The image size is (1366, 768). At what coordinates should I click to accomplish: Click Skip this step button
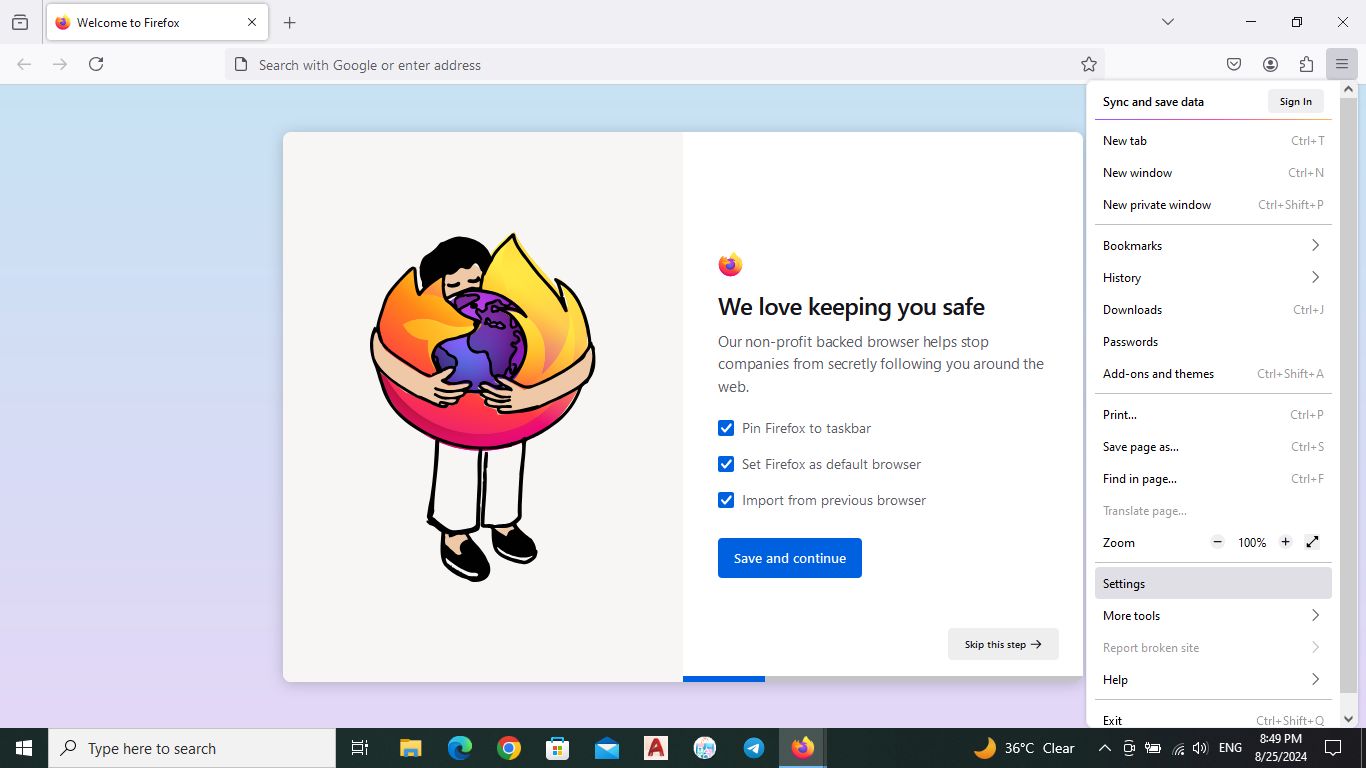pyautogui.click(x=1003, y=644)
